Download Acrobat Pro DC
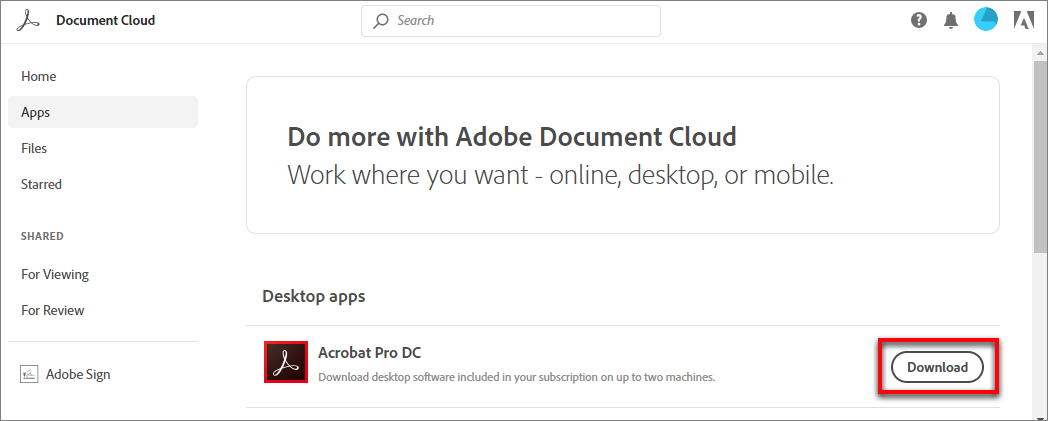Screen dimensions: 1048x421 938,367
